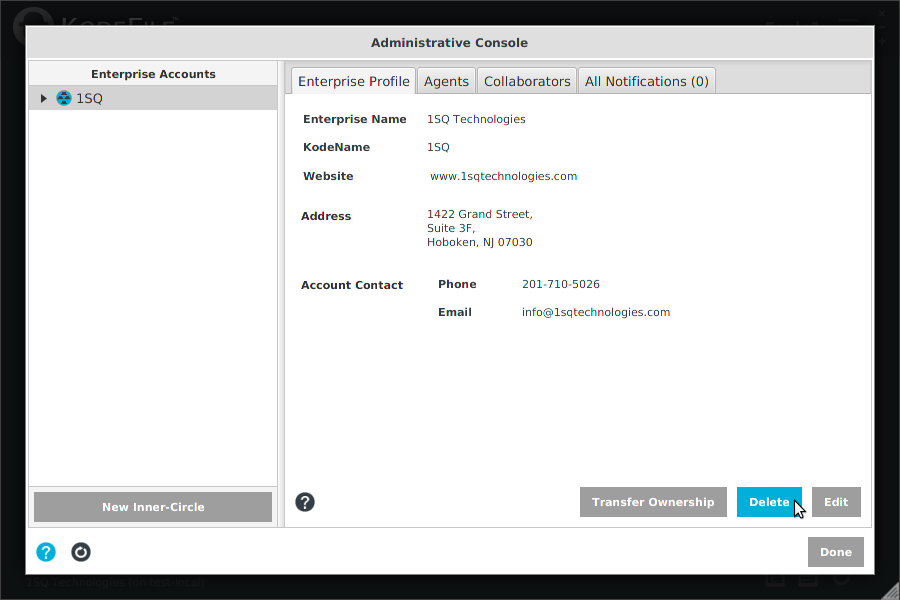The height and width of the screenshot is (600, 900).
Task: Click the Suite 3F address line
Action: [x=451, y=229]
